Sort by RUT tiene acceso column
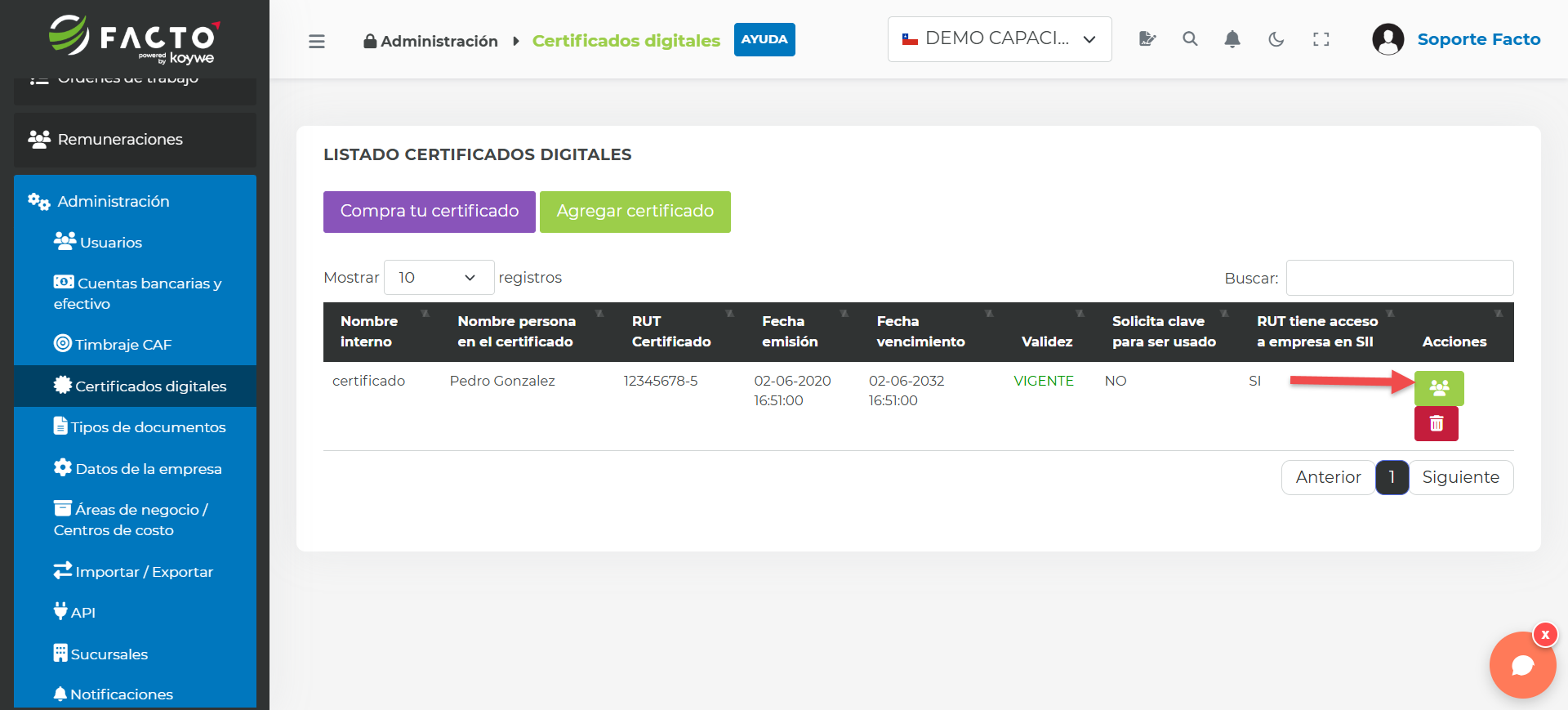This screenshot has height=710, width=1568. click(1322, 332)
